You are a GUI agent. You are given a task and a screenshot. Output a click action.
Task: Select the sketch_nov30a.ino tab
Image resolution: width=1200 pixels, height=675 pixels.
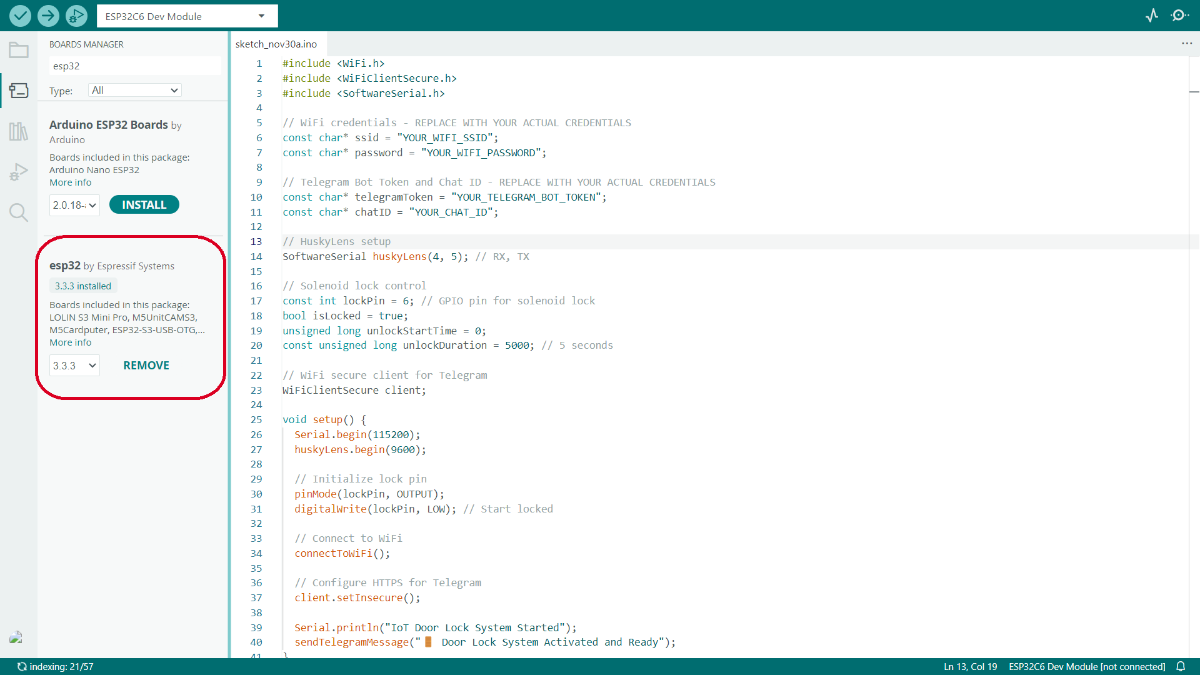275,45
